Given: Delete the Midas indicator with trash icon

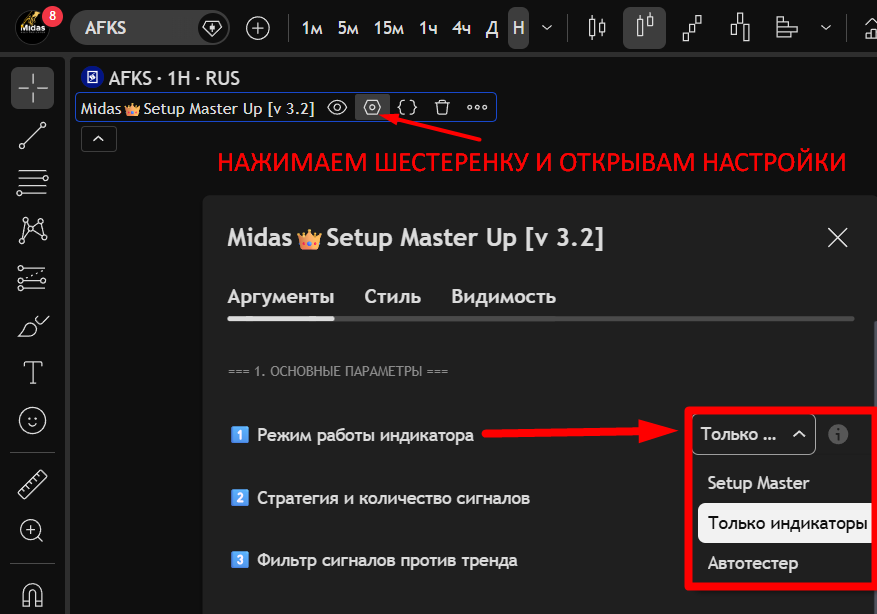Looking at the screenshot, I should [442, 107].
